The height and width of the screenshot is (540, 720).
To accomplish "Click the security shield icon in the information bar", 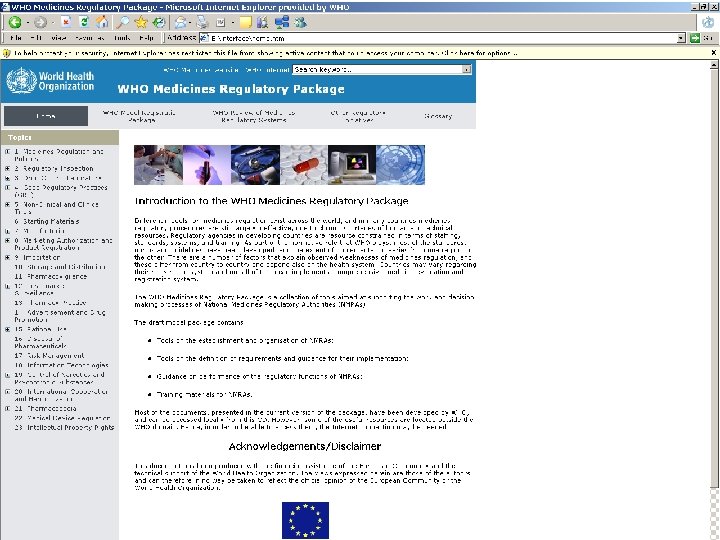I will (6, 53).
